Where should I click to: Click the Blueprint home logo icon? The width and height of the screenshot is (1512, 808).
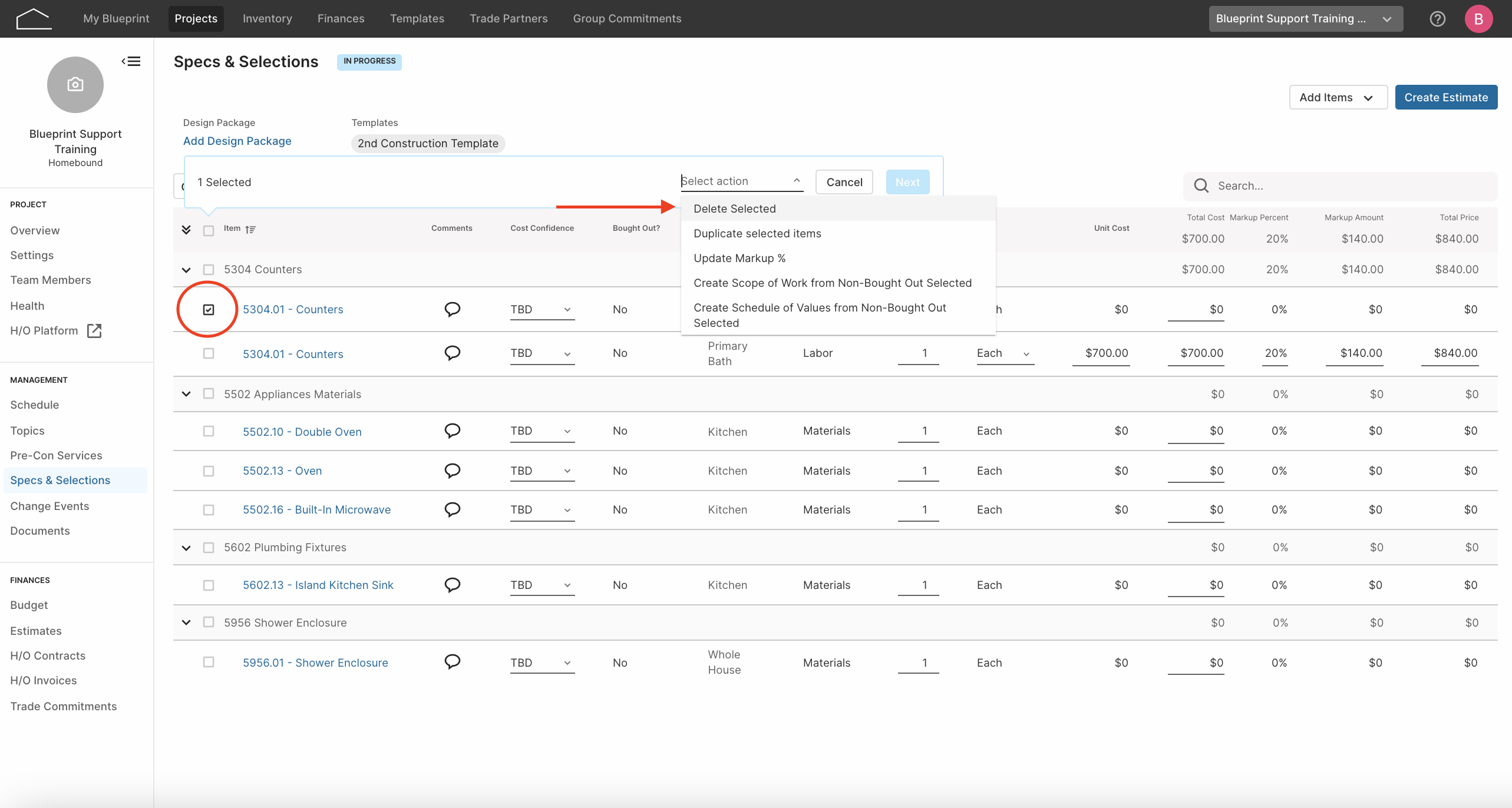34,19
